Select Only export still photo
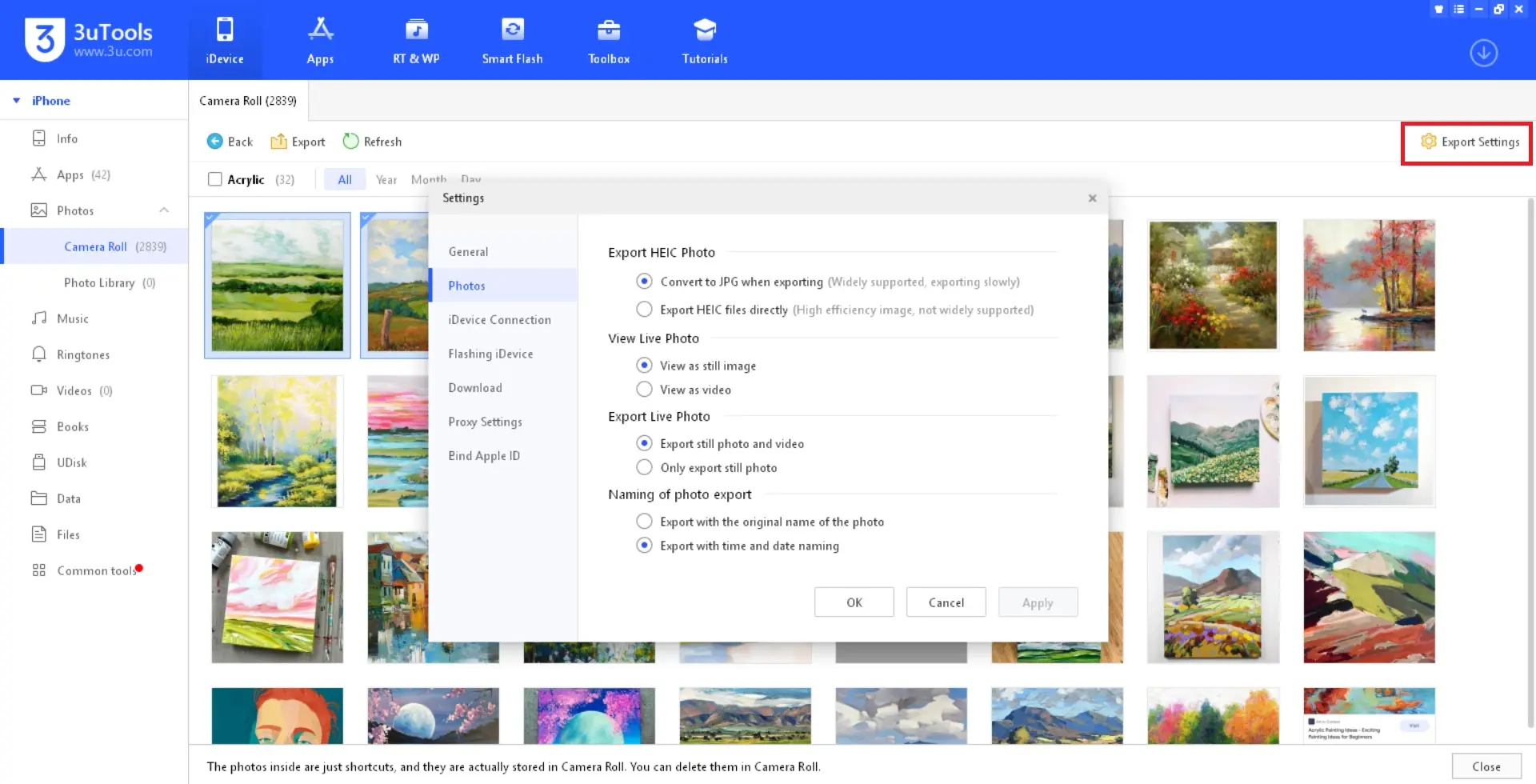This screenshot has width=1536, height=784. pos(644,467)
